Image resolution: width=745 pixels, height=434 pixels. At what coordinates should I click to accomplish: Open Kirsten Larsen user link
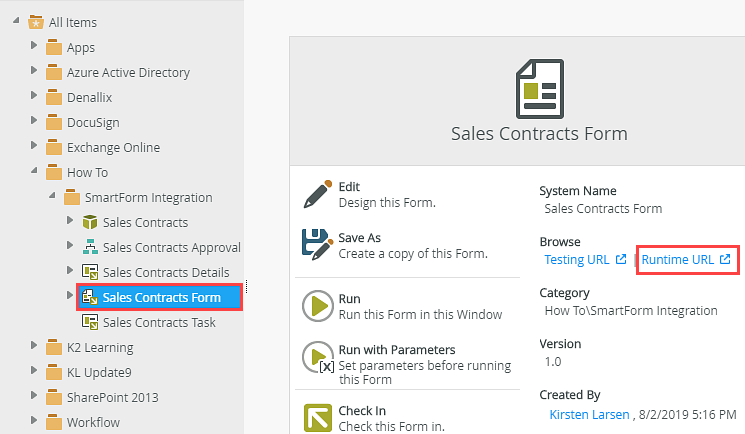coord(590,414)
